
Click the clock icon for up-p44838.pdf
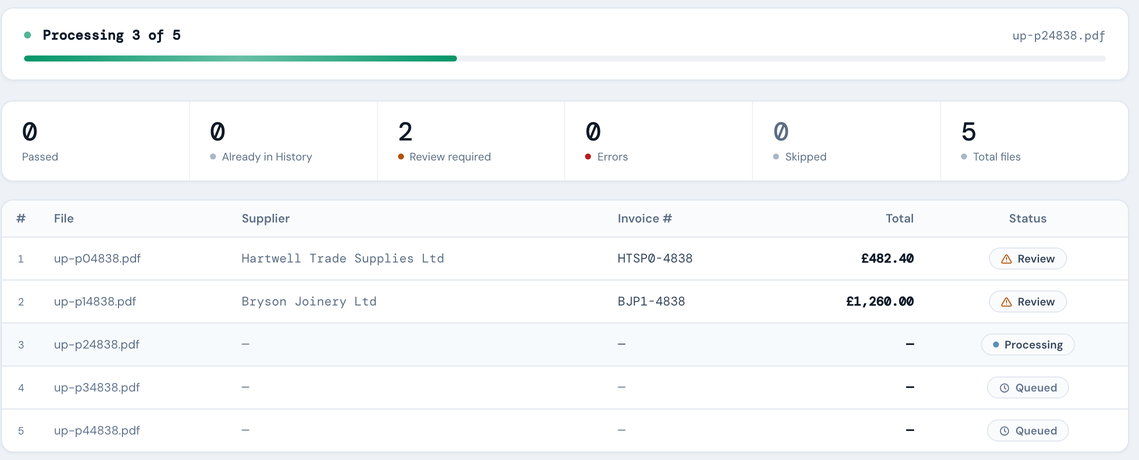point(1005,431)
